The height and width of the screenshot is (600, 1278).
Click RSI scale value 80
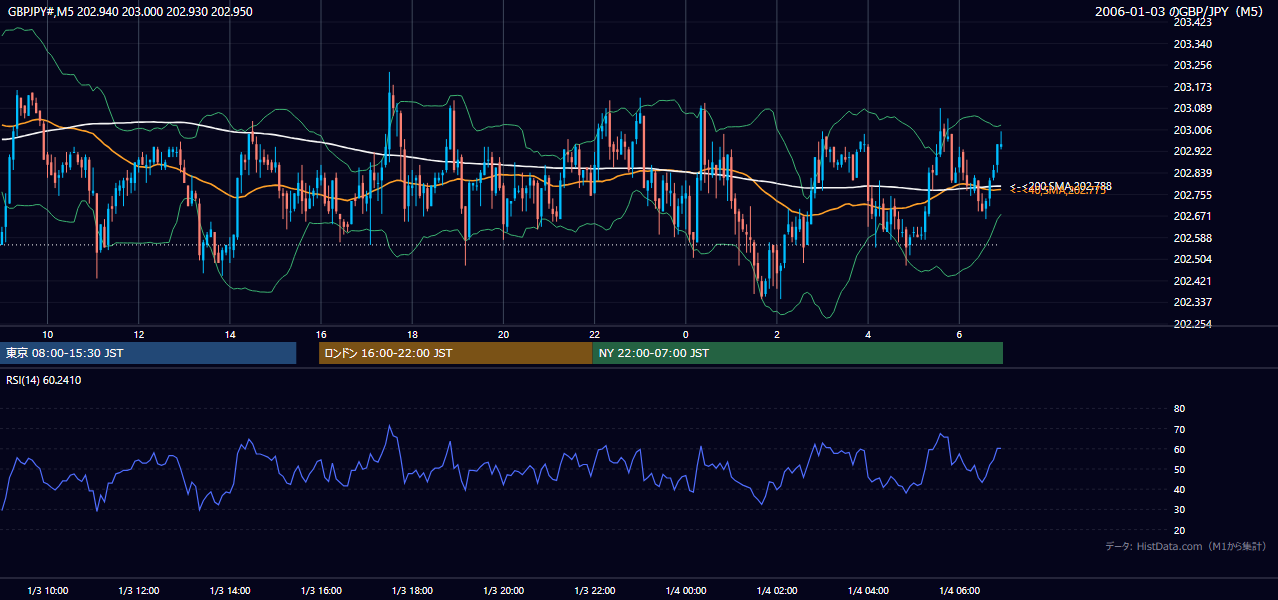tap(1179, 409)
